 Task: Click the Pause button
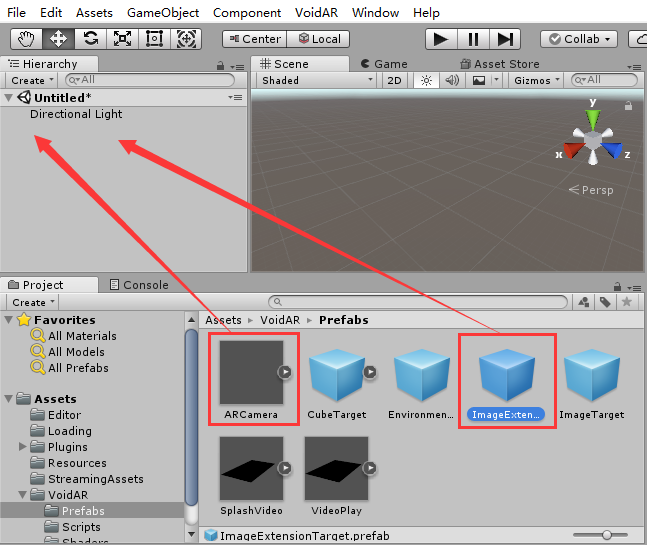pos(473,39)
